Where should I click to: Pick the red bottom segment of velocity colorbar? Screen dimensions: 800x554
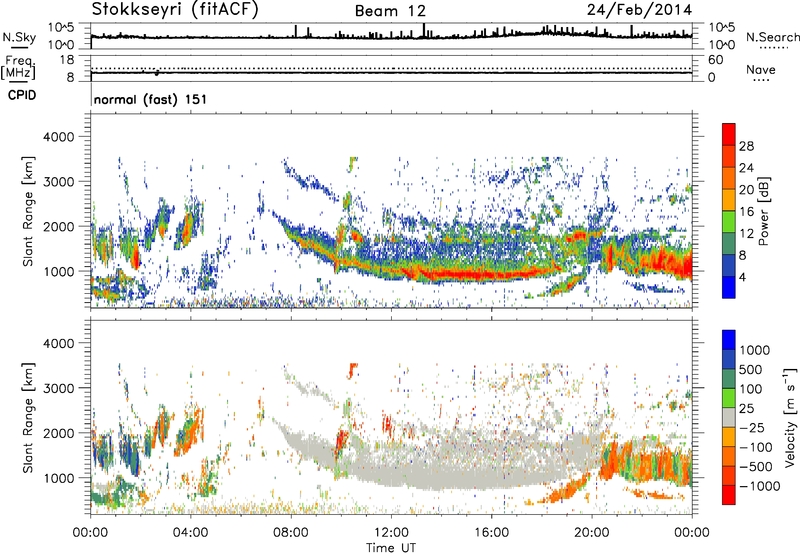tap(729, 495)
